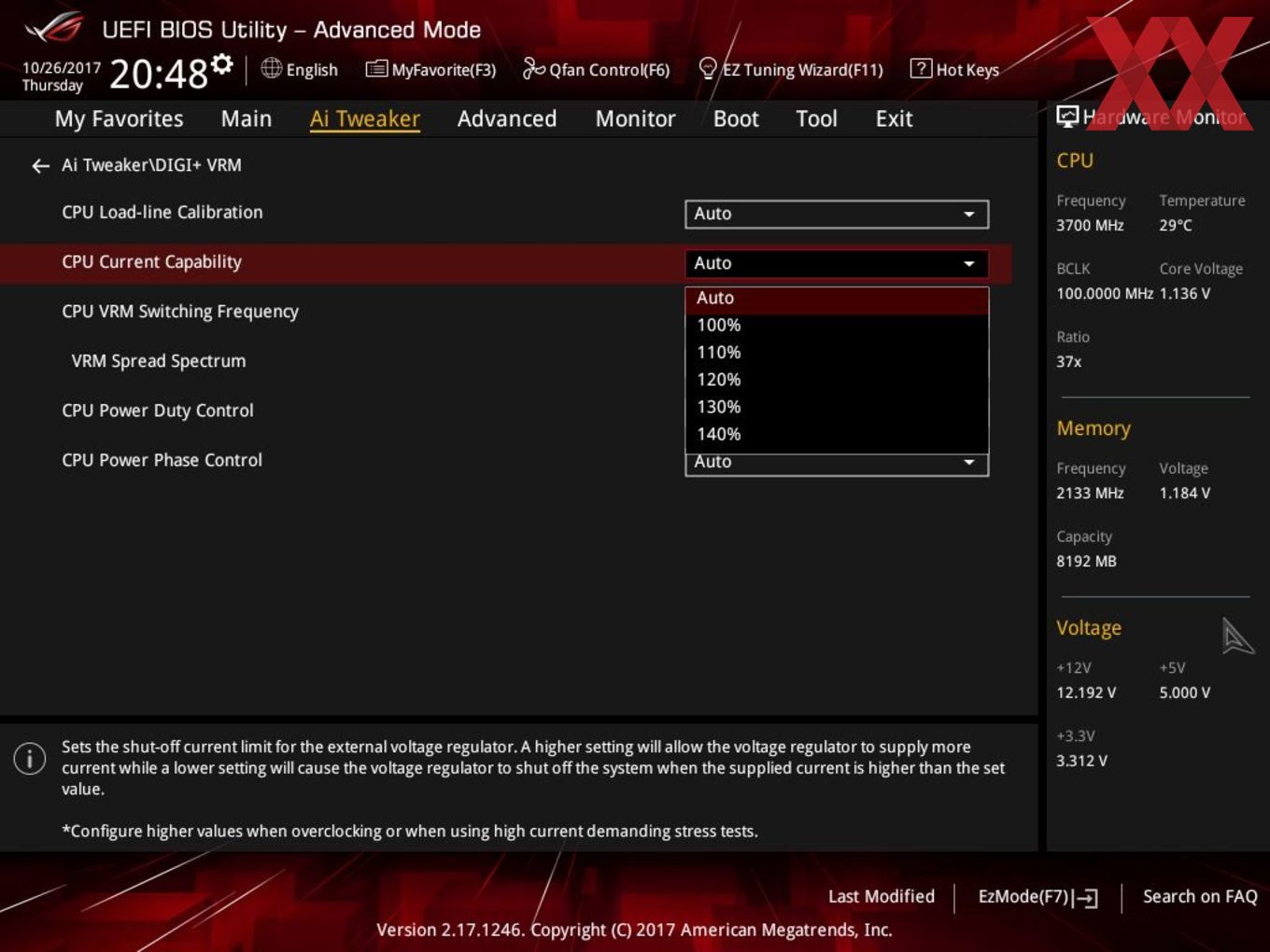Collapse the CPU Current Capability dropdown
1270x952 pixels.
(837, 263)
